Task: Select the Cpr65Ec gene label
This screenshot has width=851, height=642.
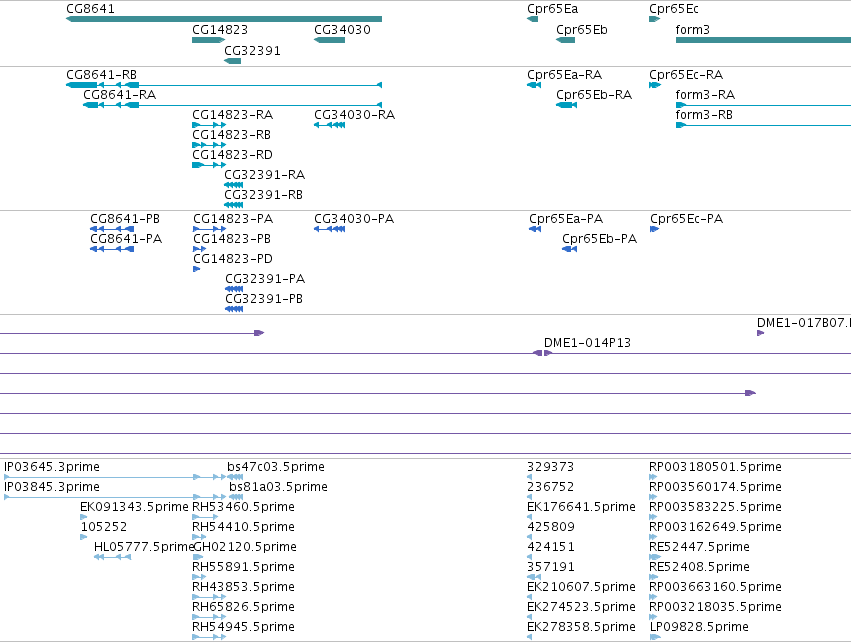Action: [674, 9]
